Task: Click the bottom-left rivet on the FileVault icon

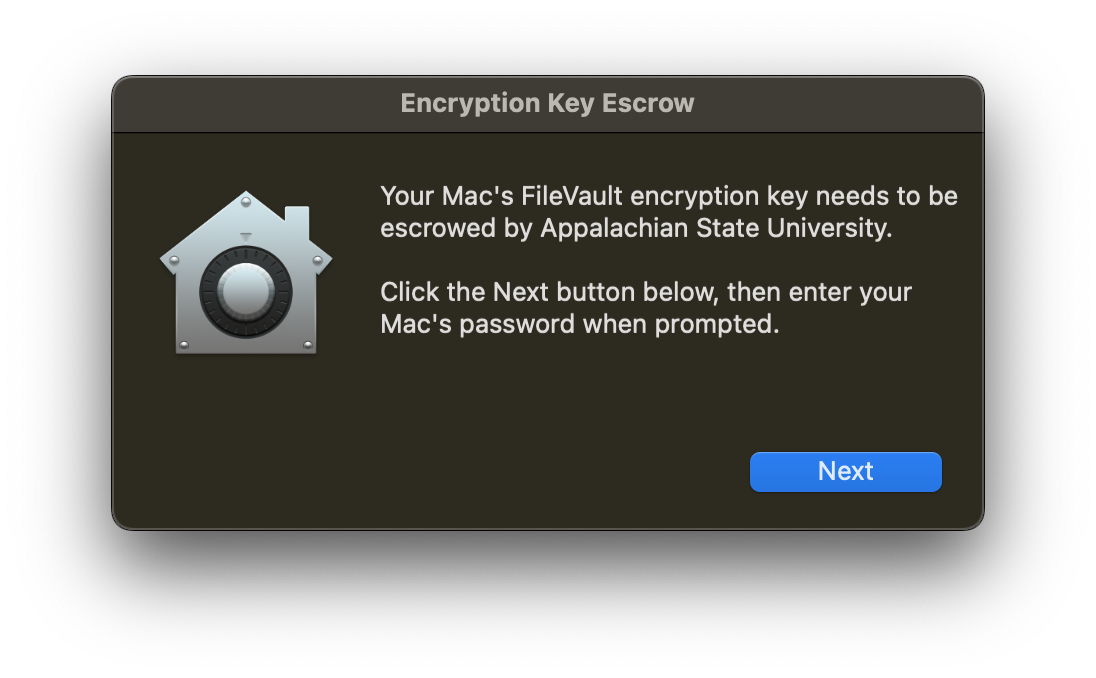Action: pos(183,343)
